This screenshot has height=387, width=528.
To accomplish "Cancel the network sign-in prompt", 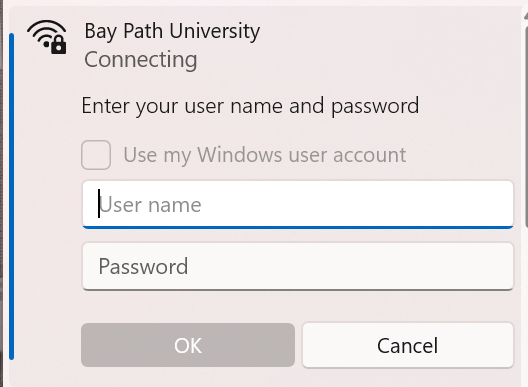I will 408,345.
